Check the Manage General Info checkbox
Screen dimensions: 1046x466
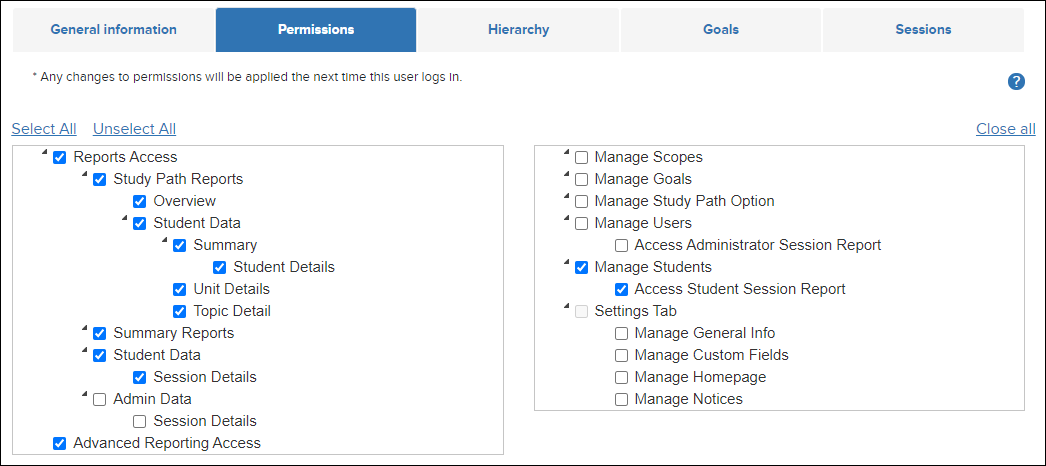click(x=621, y=333)
